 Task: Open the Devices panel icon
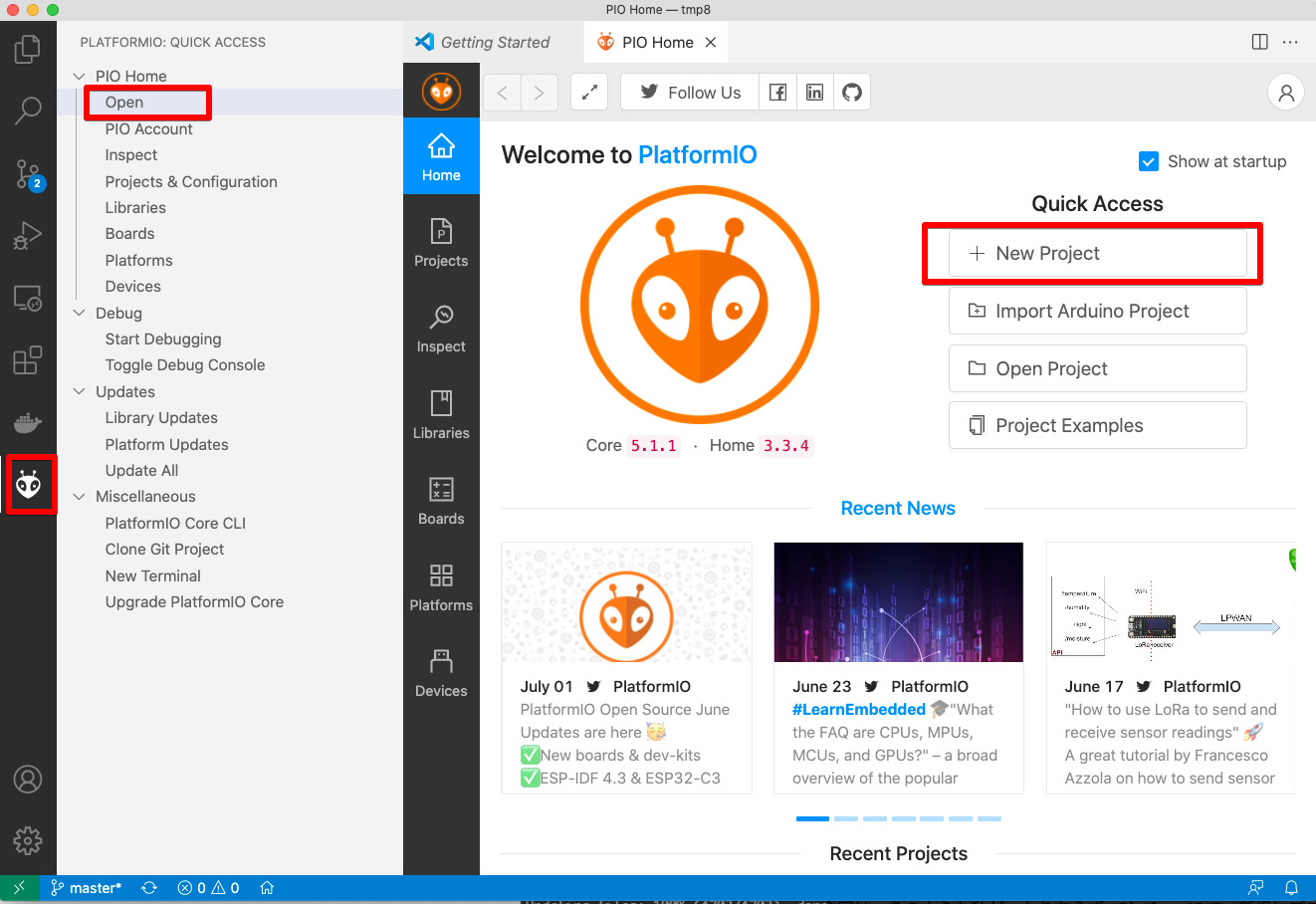(441, 672)
